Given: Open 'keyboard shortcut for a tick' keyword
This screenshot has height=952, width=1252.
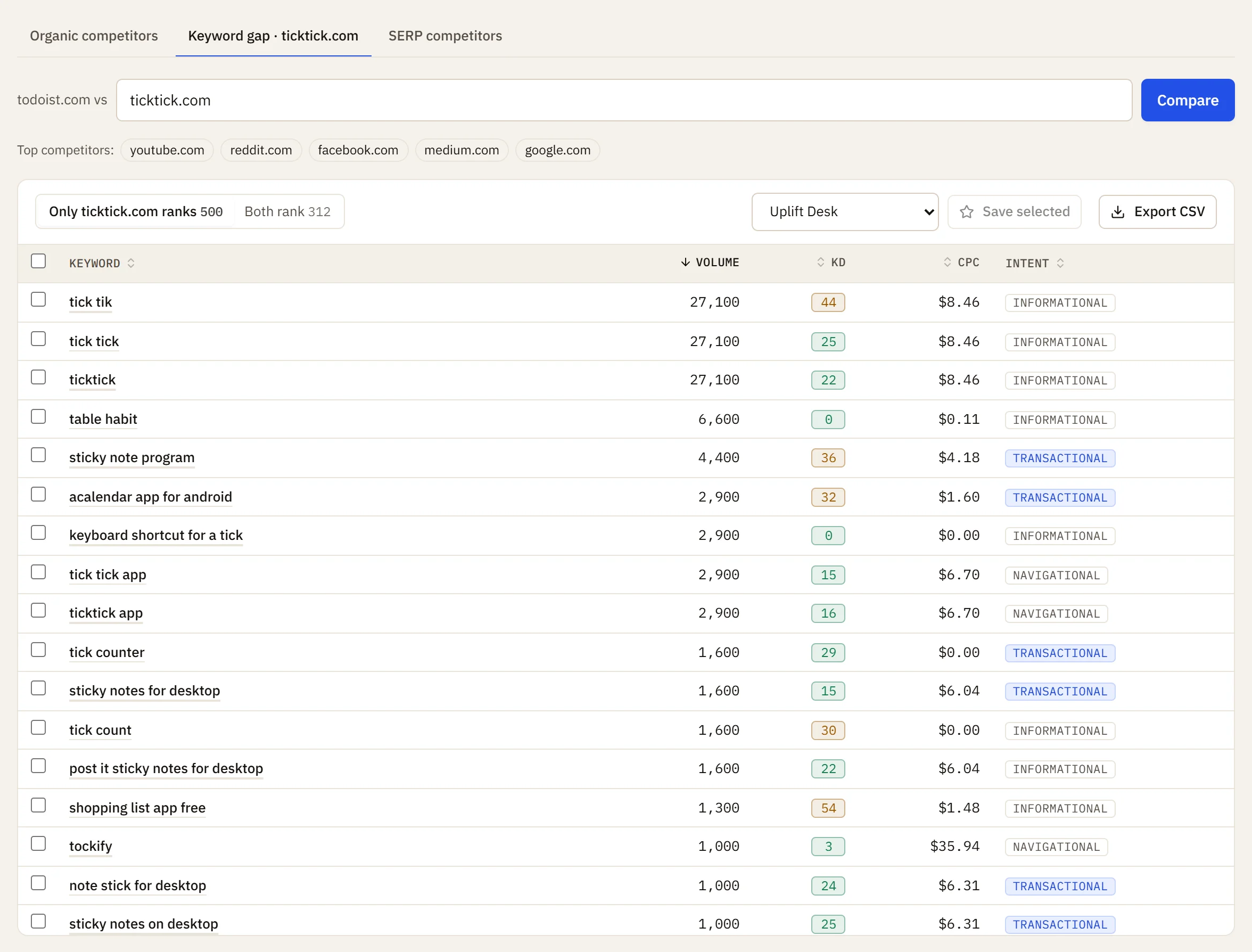Looking at the screenshot, I should [x=156, y=536].
